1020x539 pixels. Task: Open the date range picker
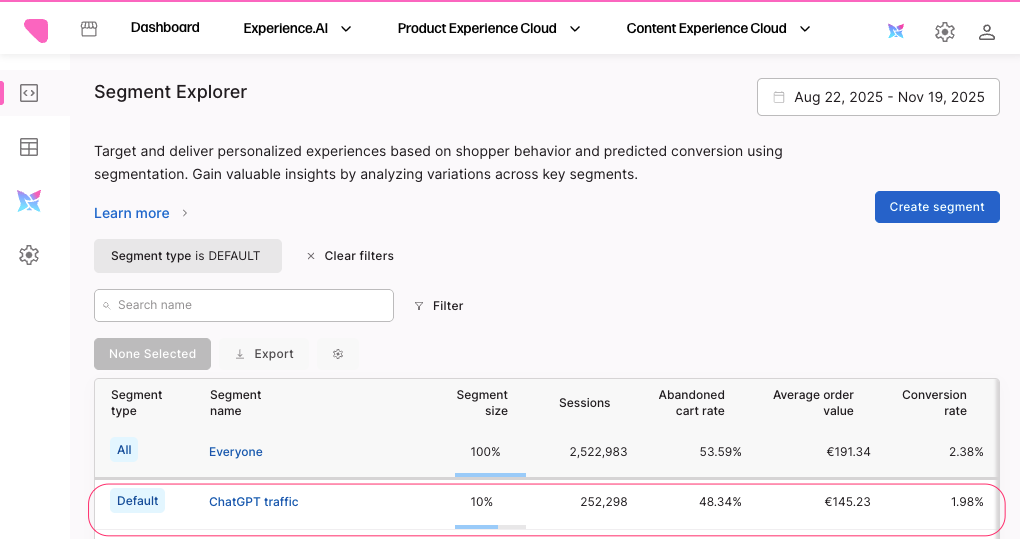878,97
